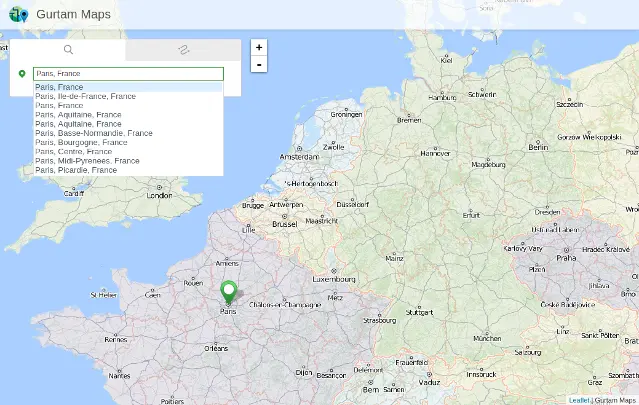Image resolution: width=639 pixels, height=405 pixels.
Task: Pick Paris, Midi-Pyrenees, France suggestion
Action: click(128, 161)
